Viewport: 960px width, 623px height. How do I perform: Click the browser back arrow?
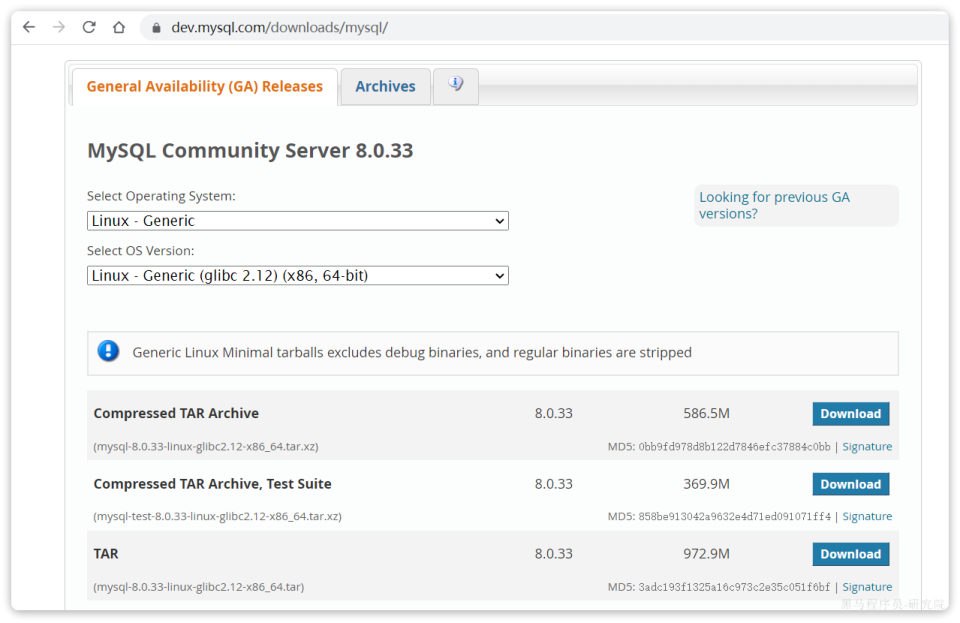(x=29, y=27)
